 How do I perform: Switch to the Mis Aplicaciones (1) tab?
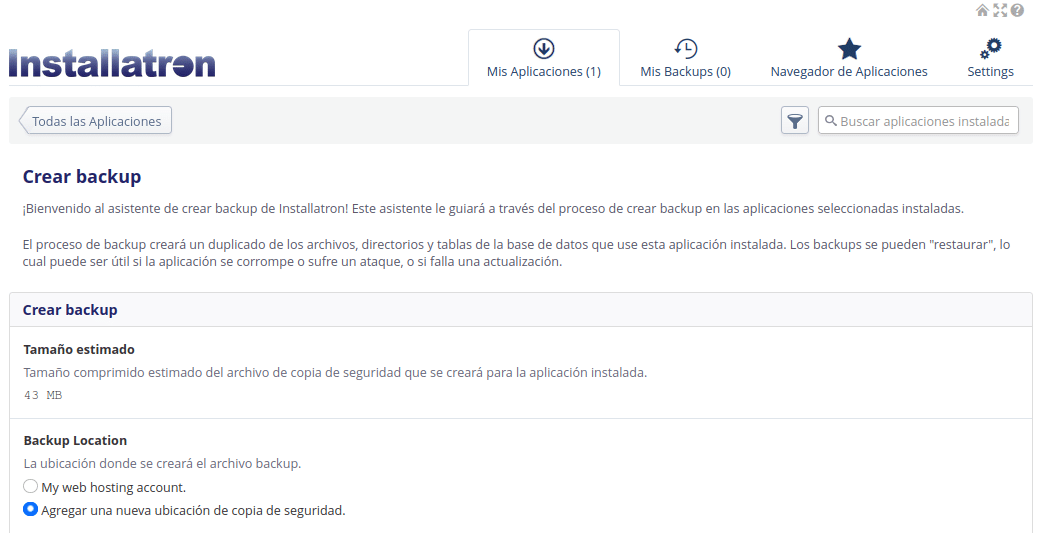(x=544, y=71)
